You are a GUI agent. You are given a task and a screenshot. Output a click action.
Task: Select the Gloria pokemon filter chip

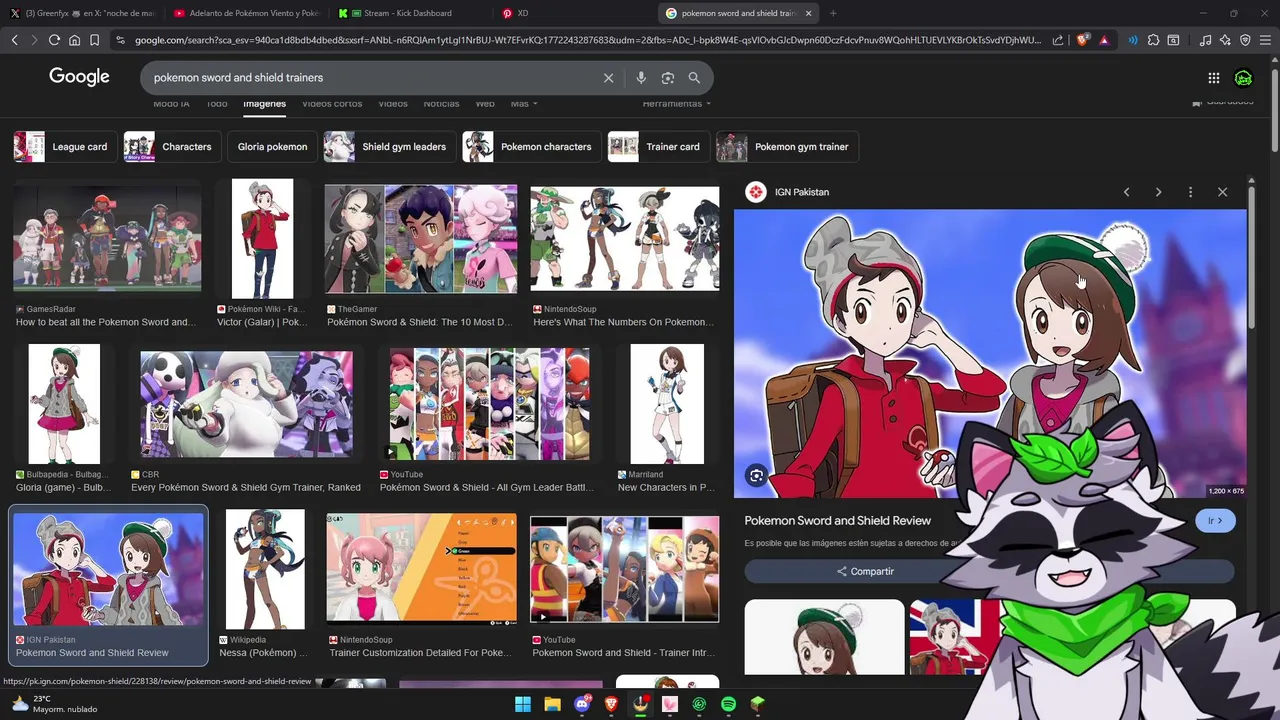(272, 147)
